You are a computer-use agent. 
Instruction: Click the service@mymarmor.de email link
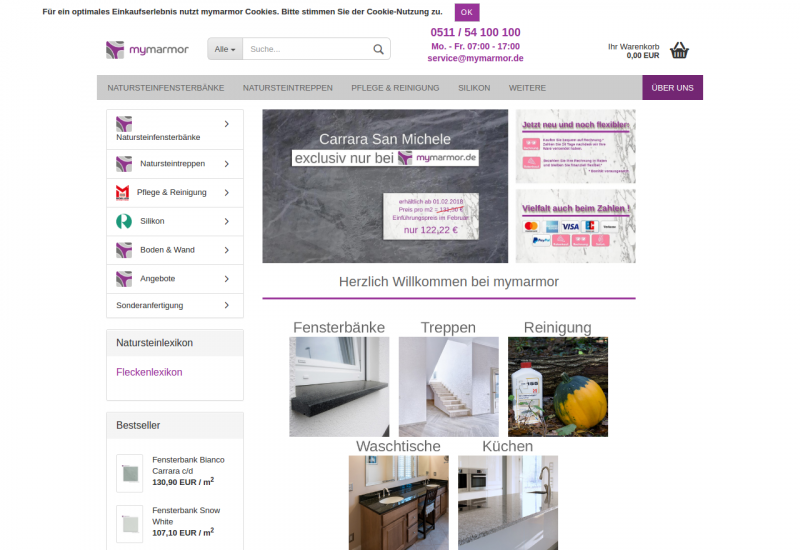(475, 58)
